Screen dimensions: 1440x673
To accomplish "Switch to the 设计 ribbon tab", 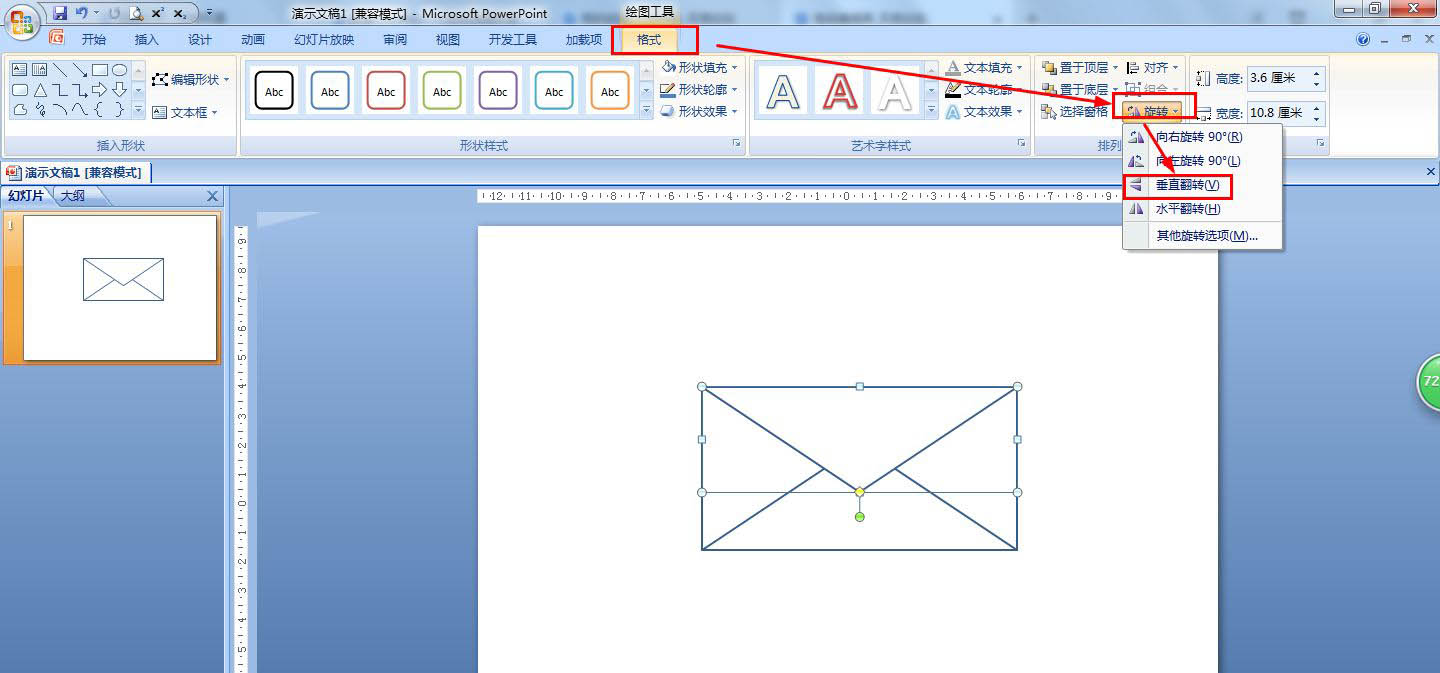I will pos(200,39).
